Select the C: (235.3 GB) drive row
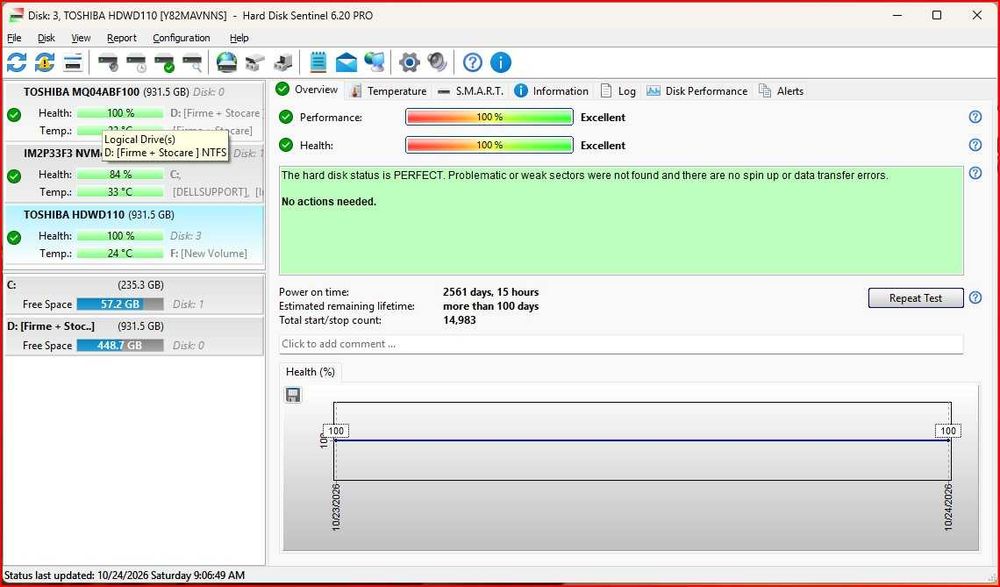The width and height of the screenshot is (1000, 587). (x=134, y=295)
